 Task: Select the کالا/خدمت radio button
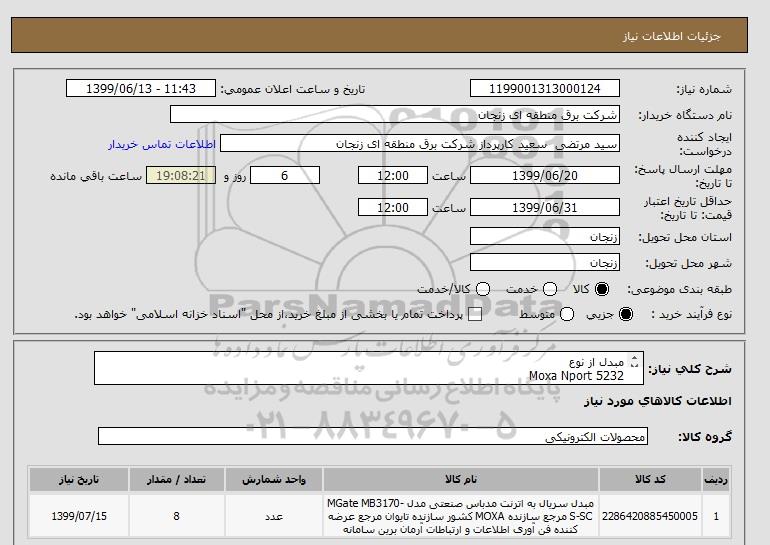pos(483,289)
